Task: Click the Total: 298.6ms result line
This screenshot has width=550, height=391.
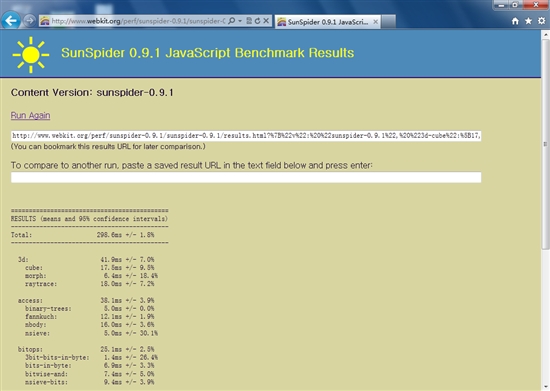Action: pos(82,235)
